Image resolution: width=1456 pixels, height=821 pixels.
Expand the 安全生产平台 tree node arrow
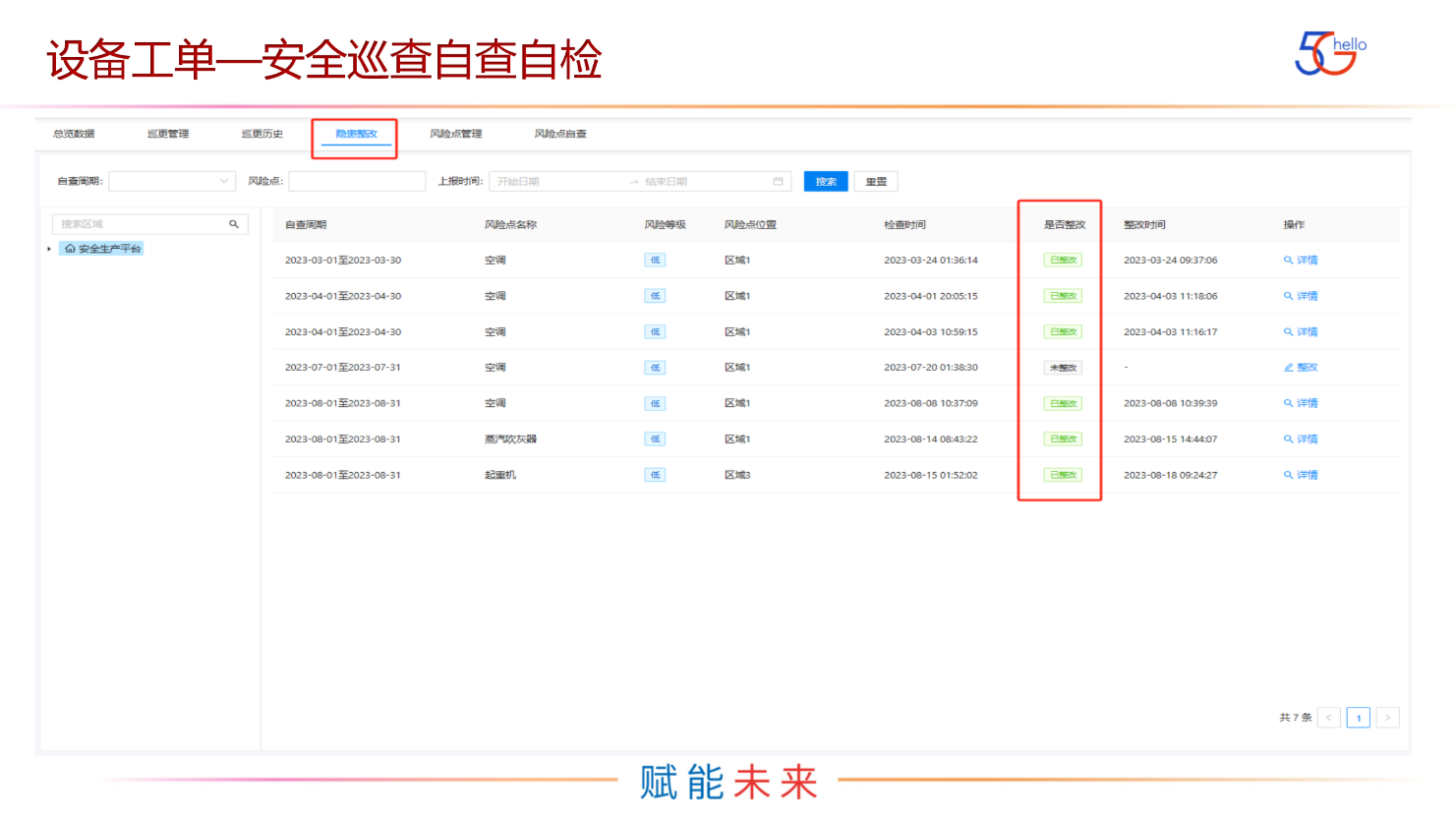tap(49, 249)
